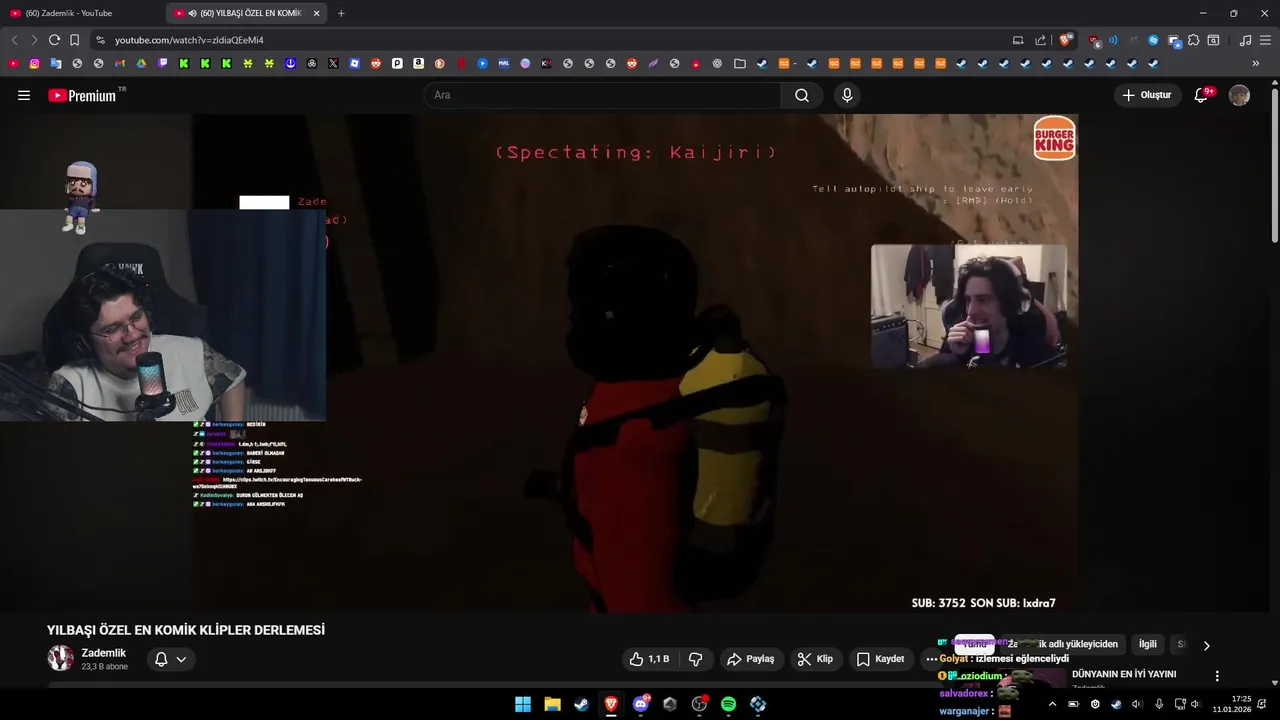This screenshot has width=1280, height=720.
Task: Open Zademlik channel avatar
Action: (61, 658)
